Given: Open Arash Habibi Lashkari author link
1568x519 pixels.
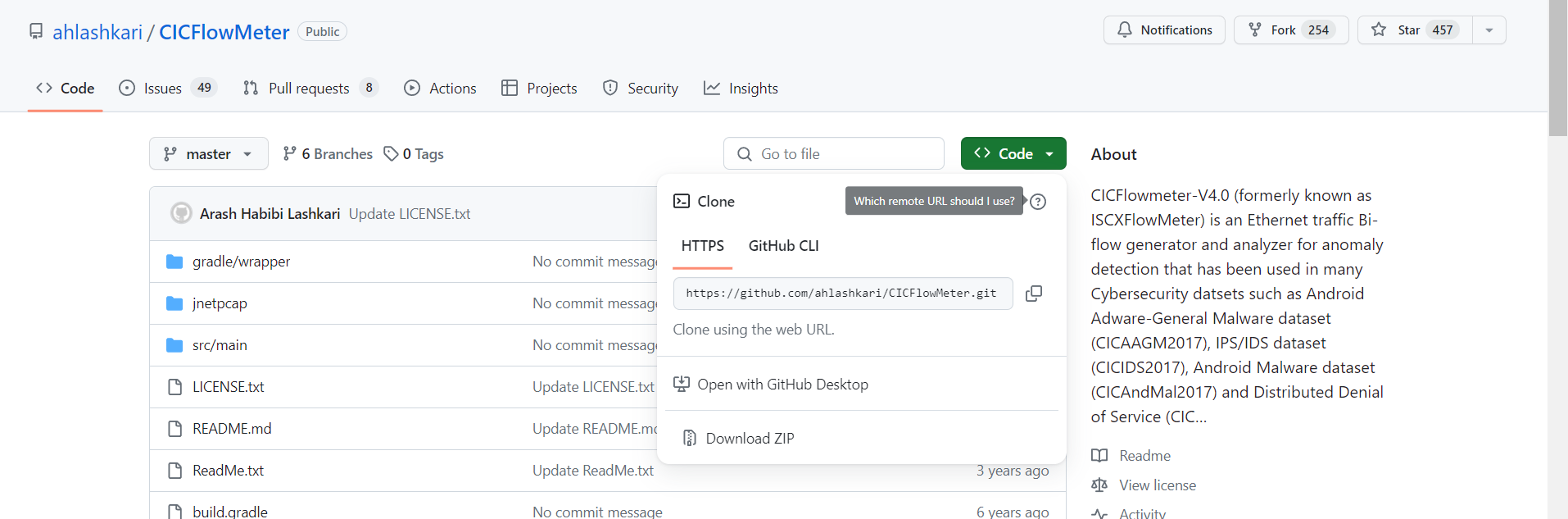Looking at the screenshot, I should coord(270,213).
